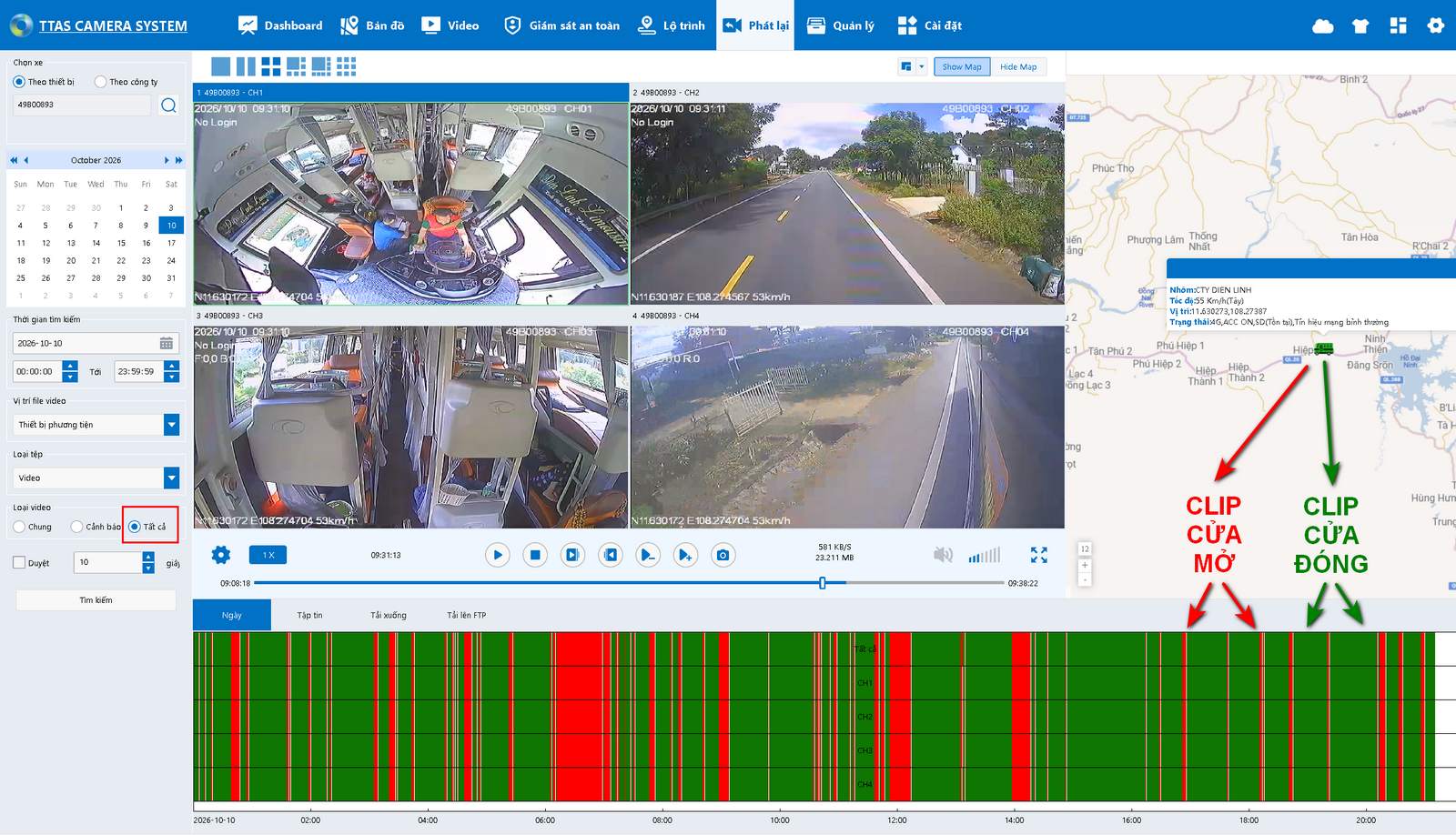This screenshot has height=835, width=1456.
Task: Switch to the 'Tải xuống' tab
Action: pos(389,616)
